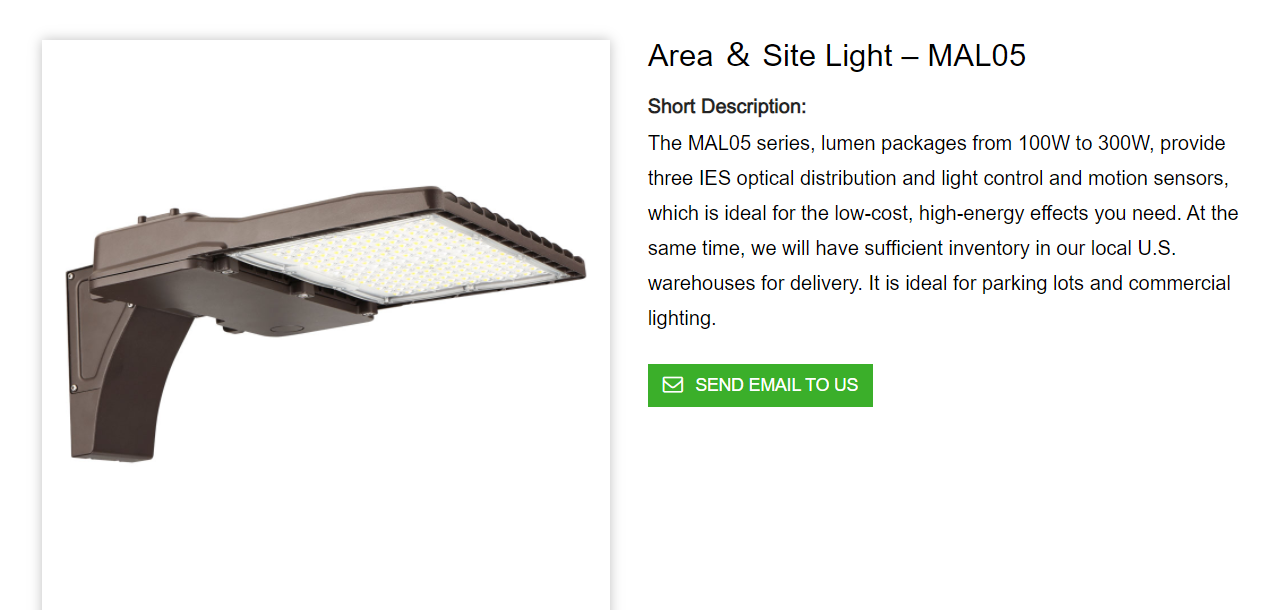This screenshot has width=1273, height=610.
Task: Click the 'Short Description:' heading
Action: point(726,106)
